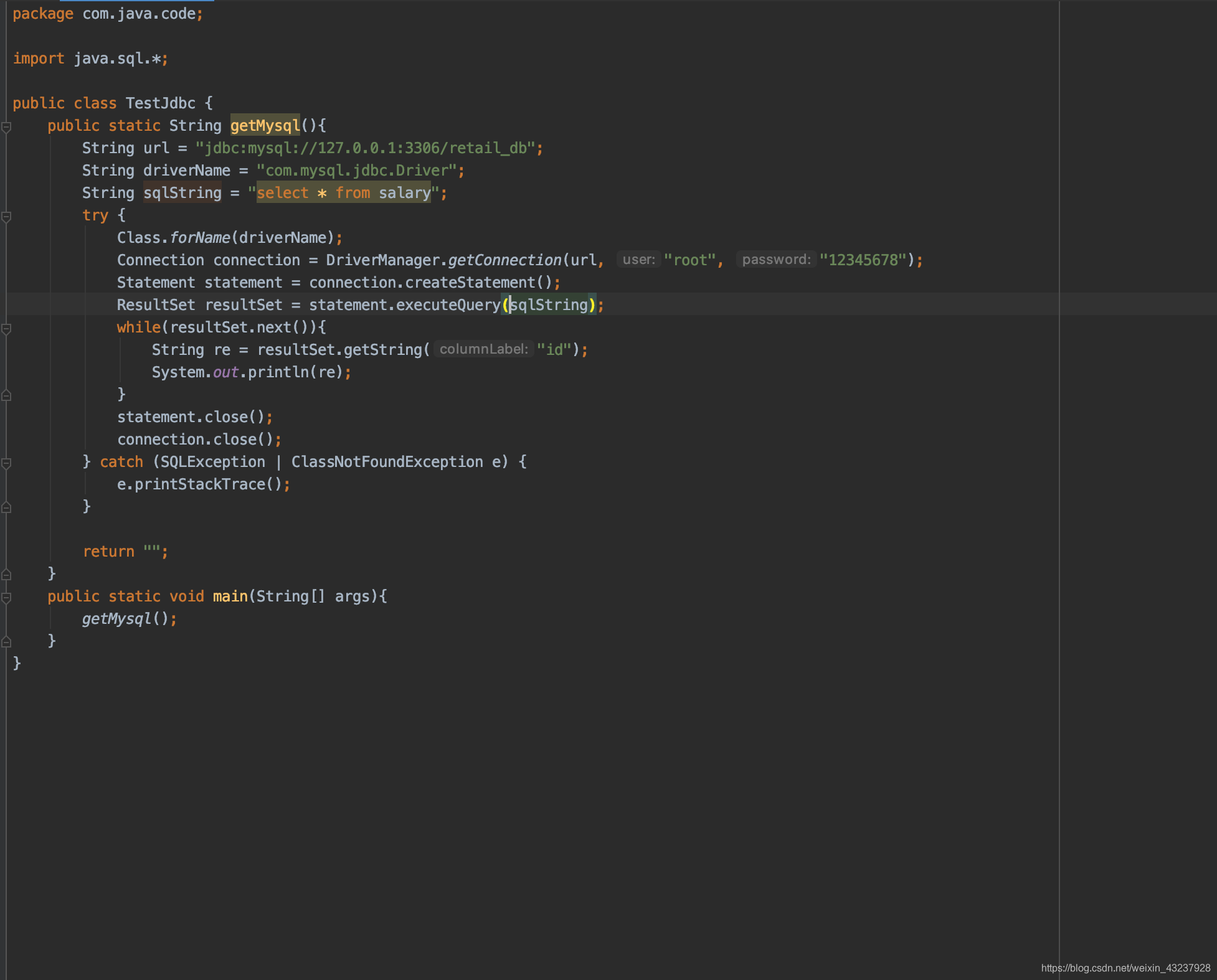Screen dimensions: 1217x980
Task: Click statement.close() line
Action: tap(195, 417)
